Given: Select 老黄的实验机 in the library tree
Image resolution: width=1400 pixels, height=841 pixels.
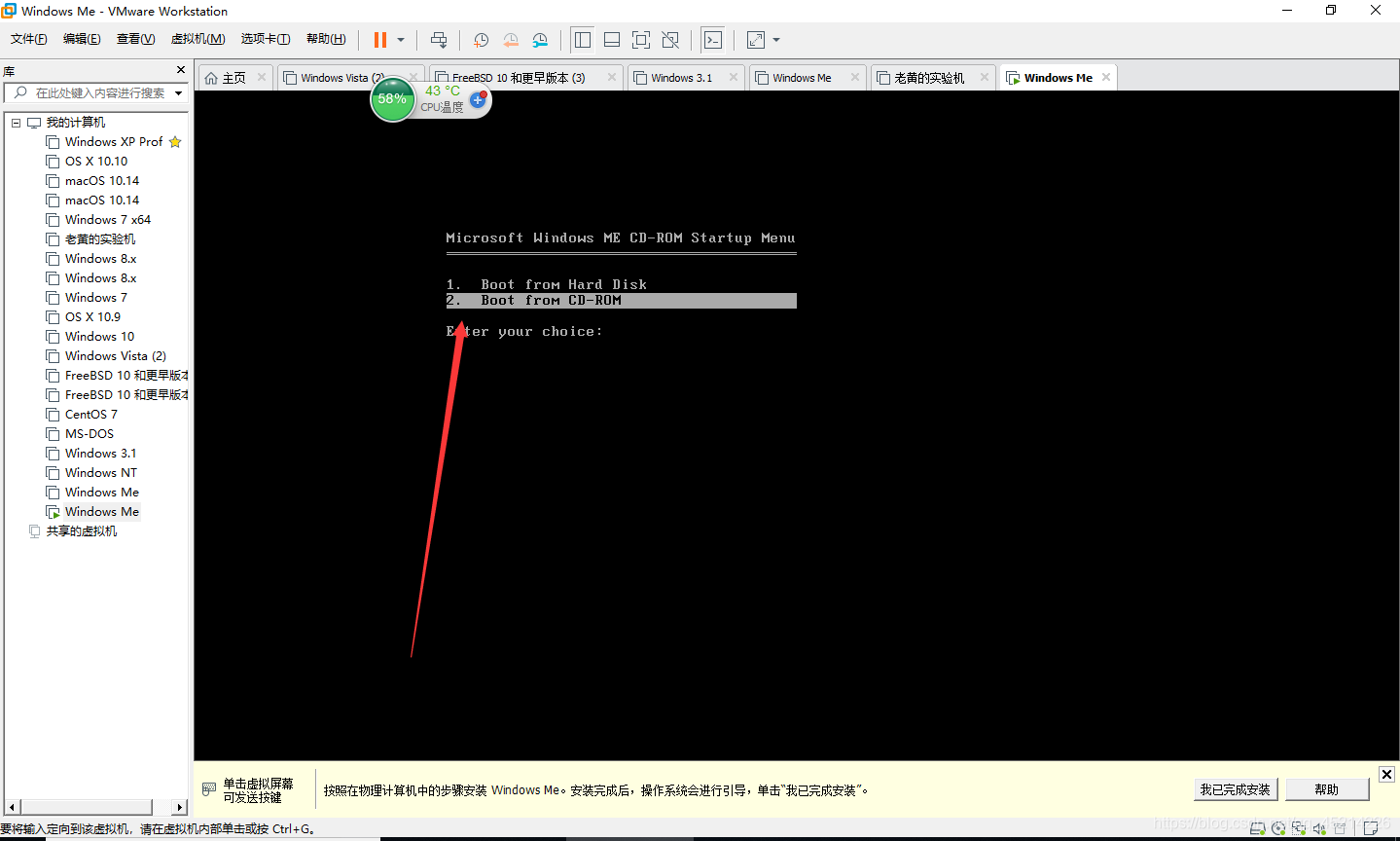Looking at the screenshot, I should [100, 239].
